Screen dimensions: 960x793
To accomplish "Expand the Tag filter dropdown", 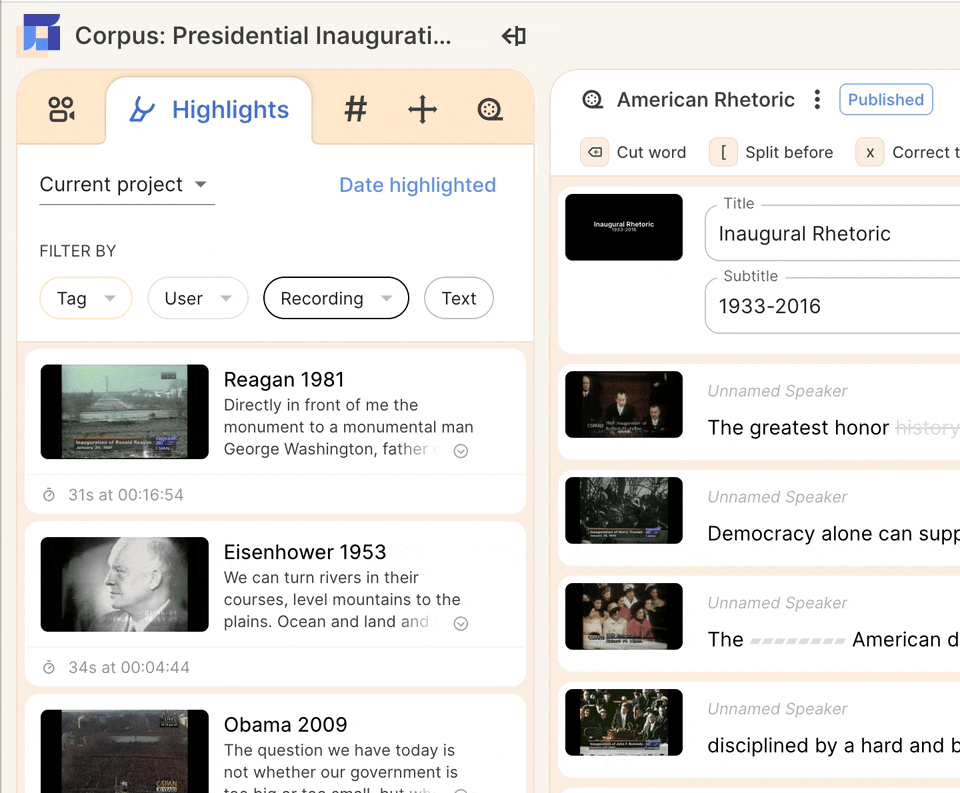I will coord(86,298).
